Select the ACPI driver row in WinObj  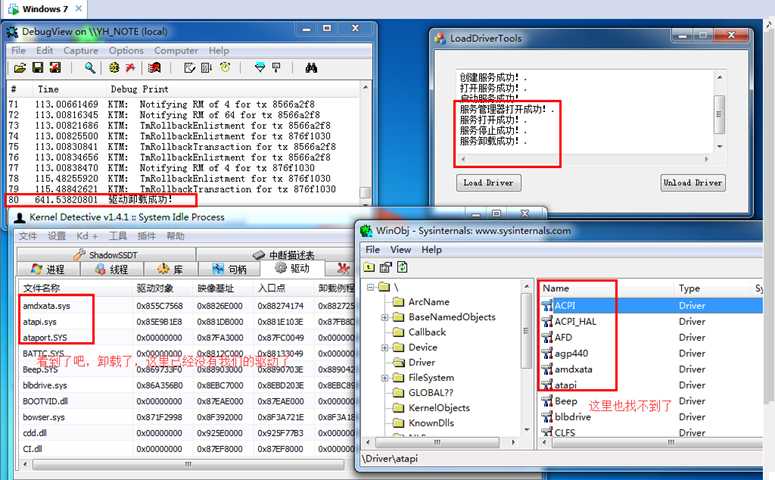click(x=650, y=305)
